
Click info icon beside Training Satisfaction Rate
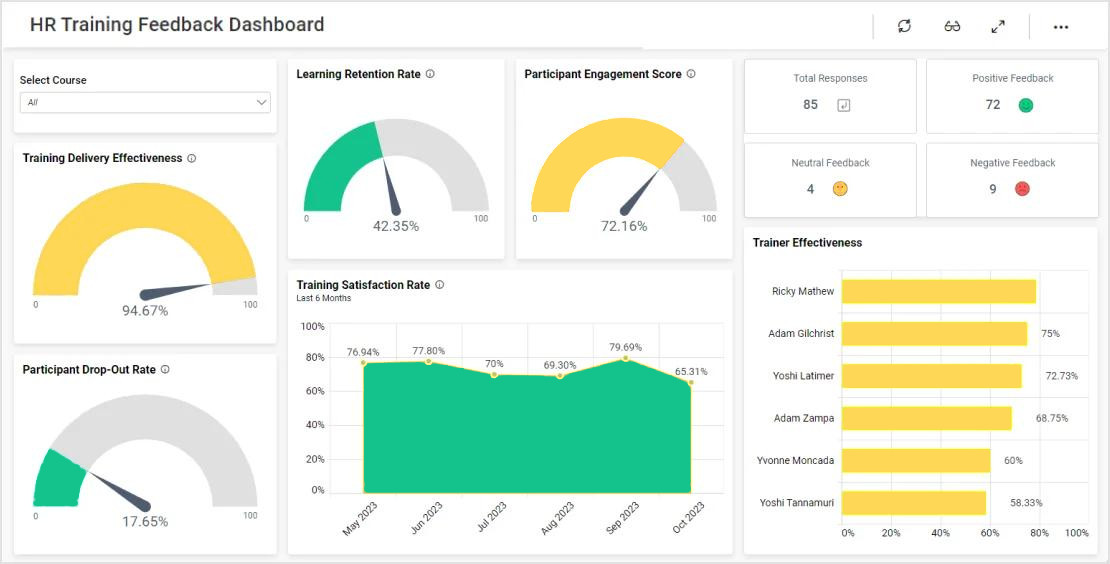(439, 284)
